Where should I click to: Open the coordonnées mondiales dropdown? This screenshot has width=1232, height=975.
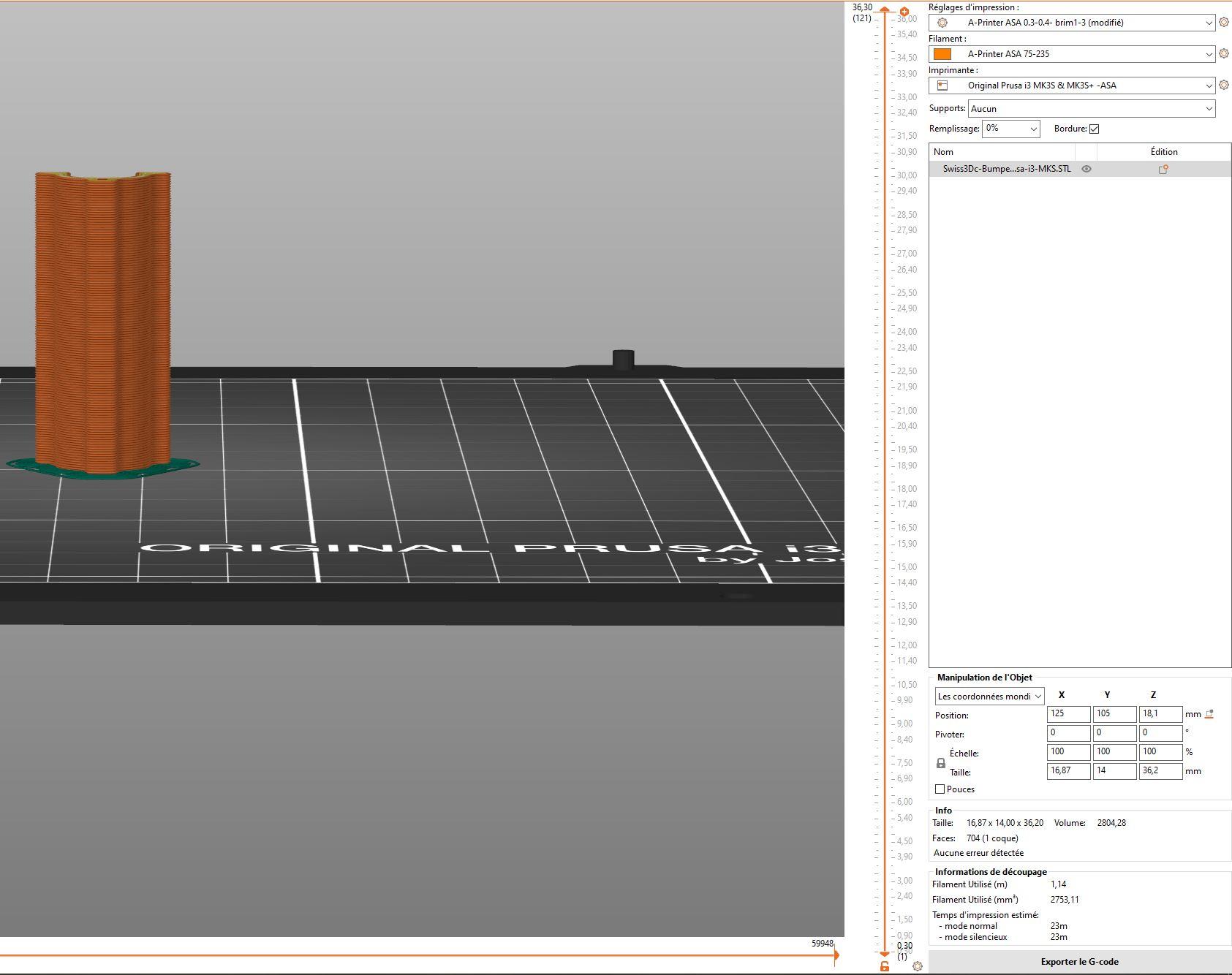[x=990, y=697]
